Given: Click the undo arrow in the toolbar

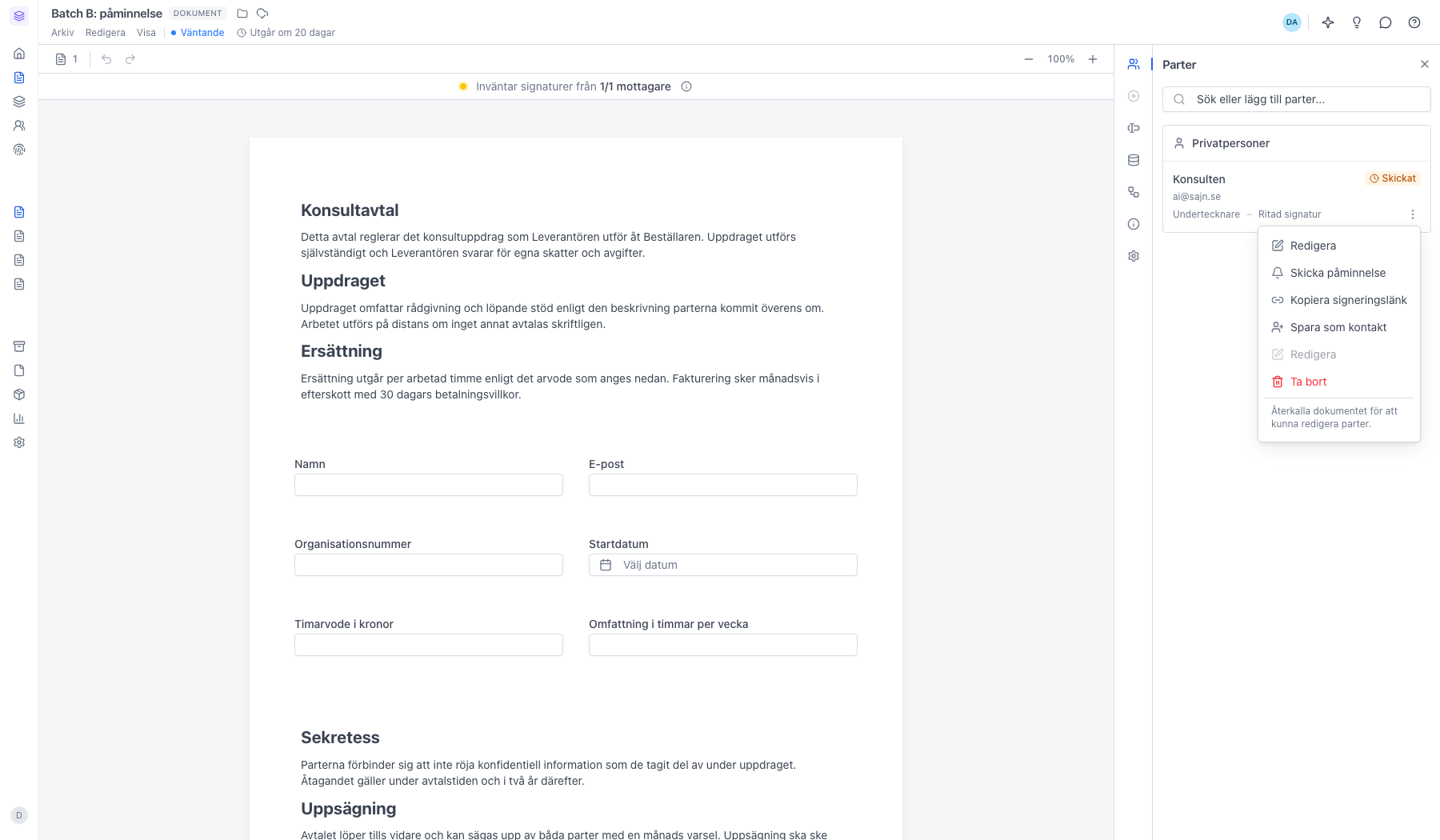Looking at the screenshot, I should click(x=106, y=59).
